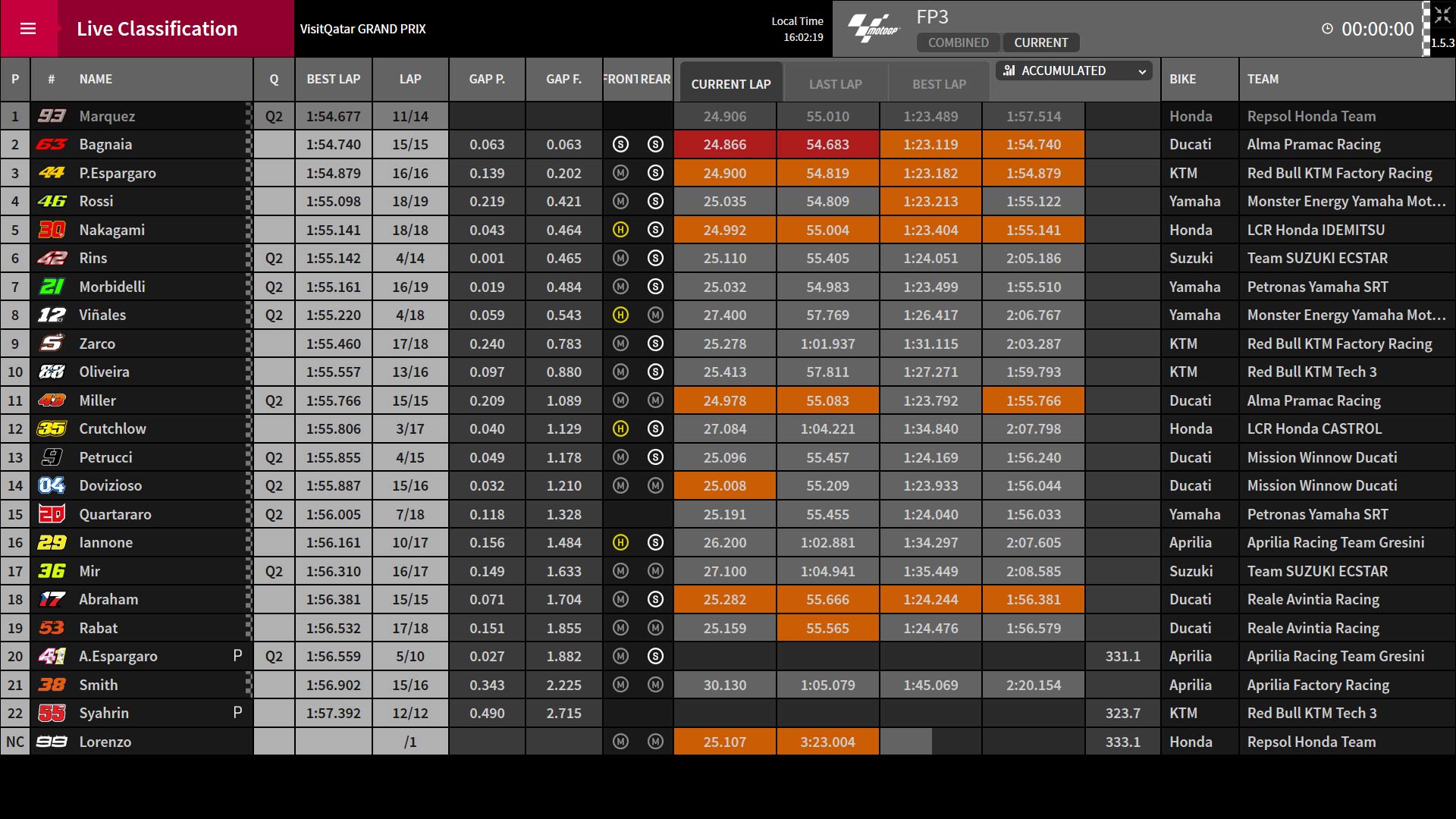Image resolution: width=1456 pixels, height=819 pixels.
Task: Click Bagnaia's red sector time 24.866
Action: (x=725, y=144)
